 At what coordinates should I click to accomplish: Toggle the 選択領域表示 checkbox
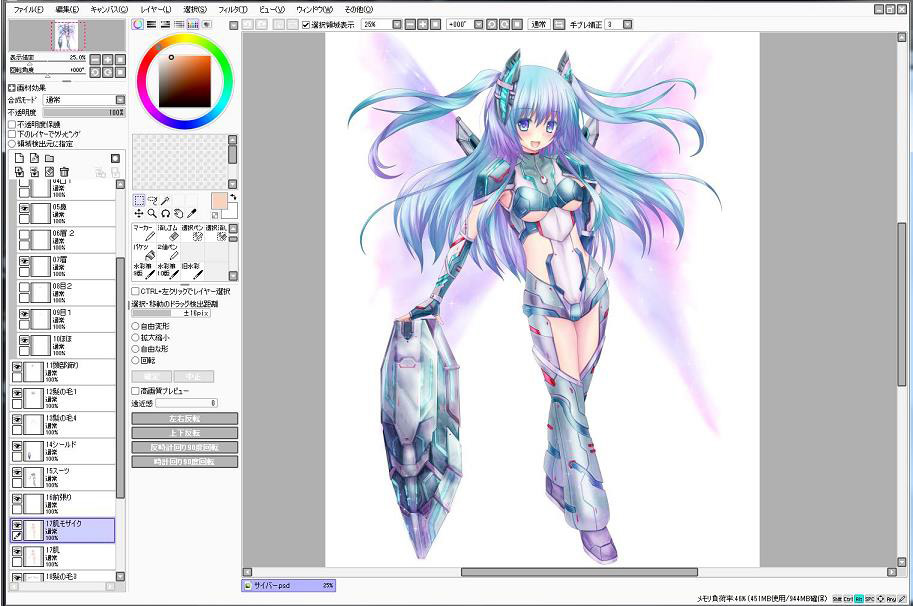coord(305,23)
